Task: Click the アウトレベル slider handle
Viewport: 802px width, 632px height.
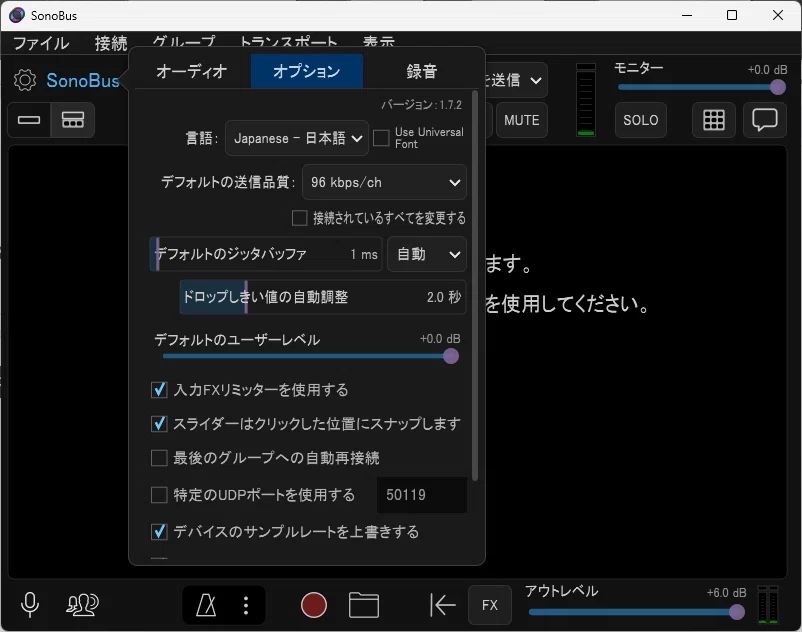Action: [x=737, y=612]
